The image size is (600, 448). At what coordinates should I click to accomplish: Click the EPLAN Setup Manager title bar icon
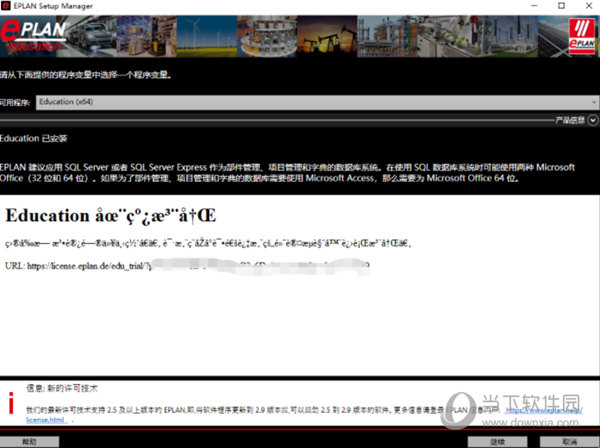click(5, 6)
